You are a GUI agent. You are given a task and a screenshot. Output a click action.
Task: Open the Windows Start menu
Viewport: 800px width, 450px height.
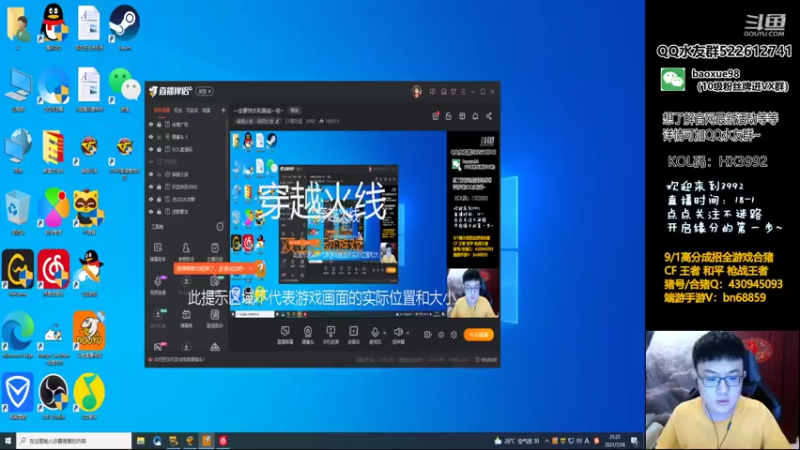coord(8,441)
